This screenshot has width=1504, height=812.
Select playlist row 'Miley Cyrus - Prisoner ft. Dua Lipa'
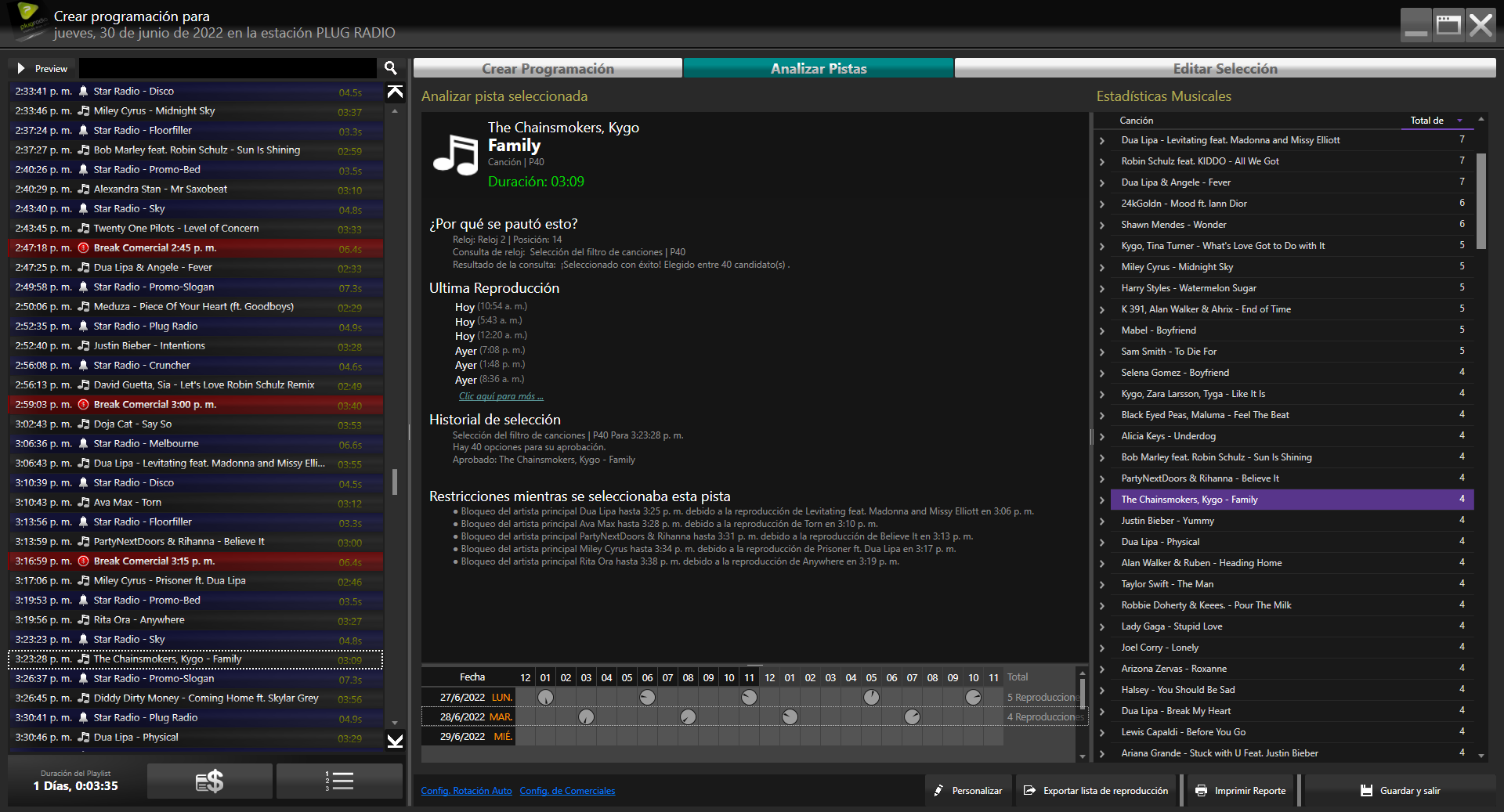pos(196,581)
